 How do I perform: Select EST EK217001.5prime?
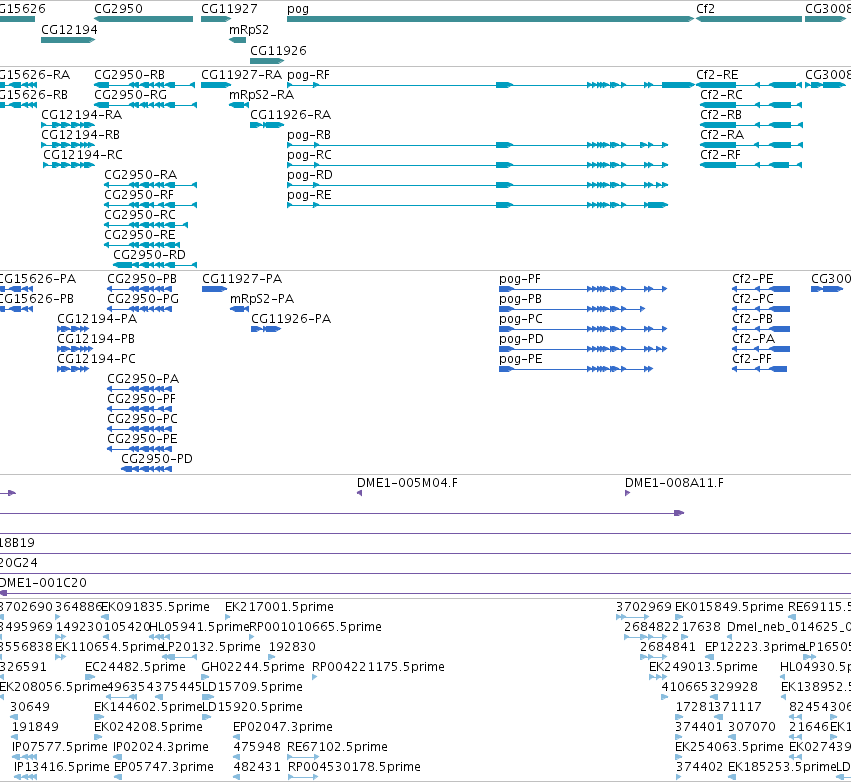(227, 617)
